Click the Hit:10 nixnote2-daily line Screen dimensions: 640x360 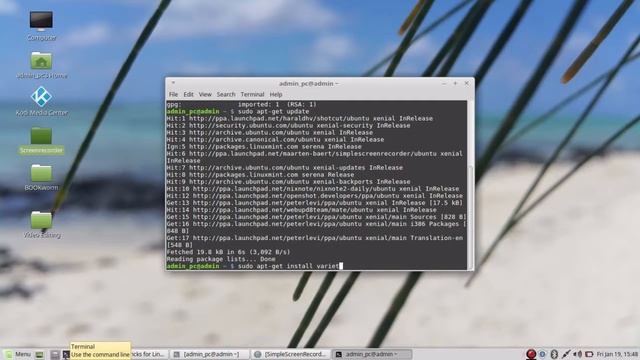coord(313,189)
